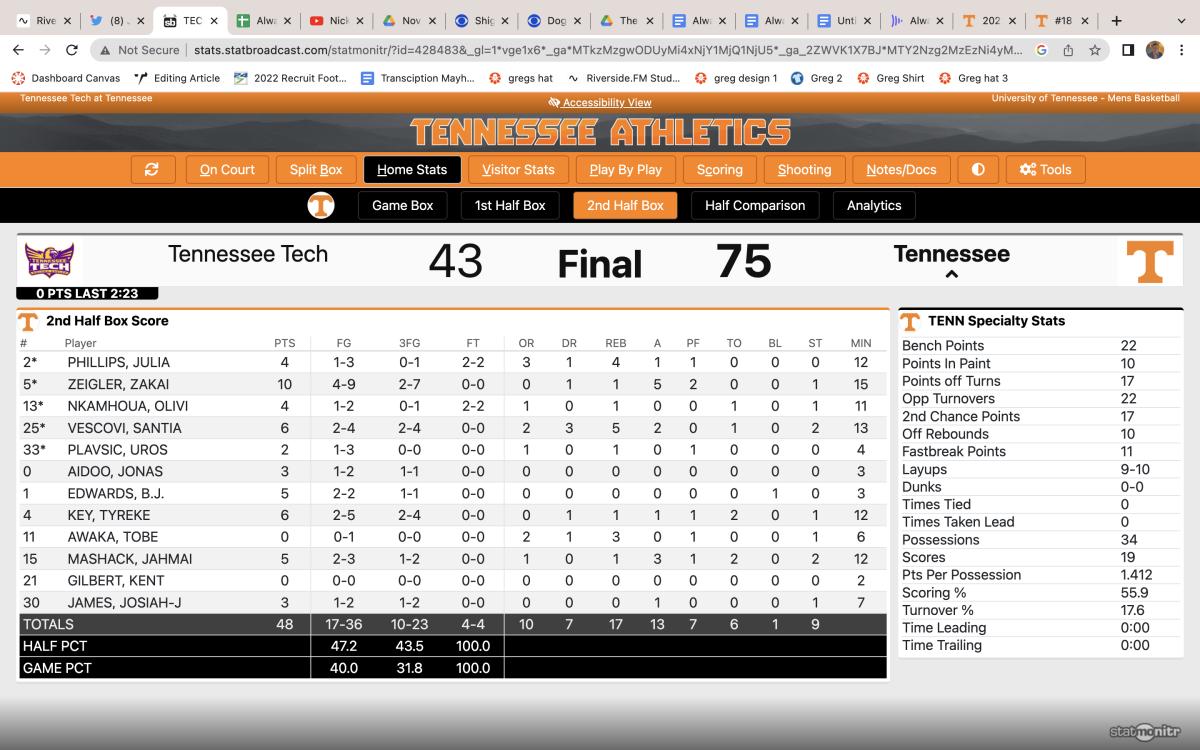
Task: Reload the page with browser refresh icon
Action: (71, 50)
